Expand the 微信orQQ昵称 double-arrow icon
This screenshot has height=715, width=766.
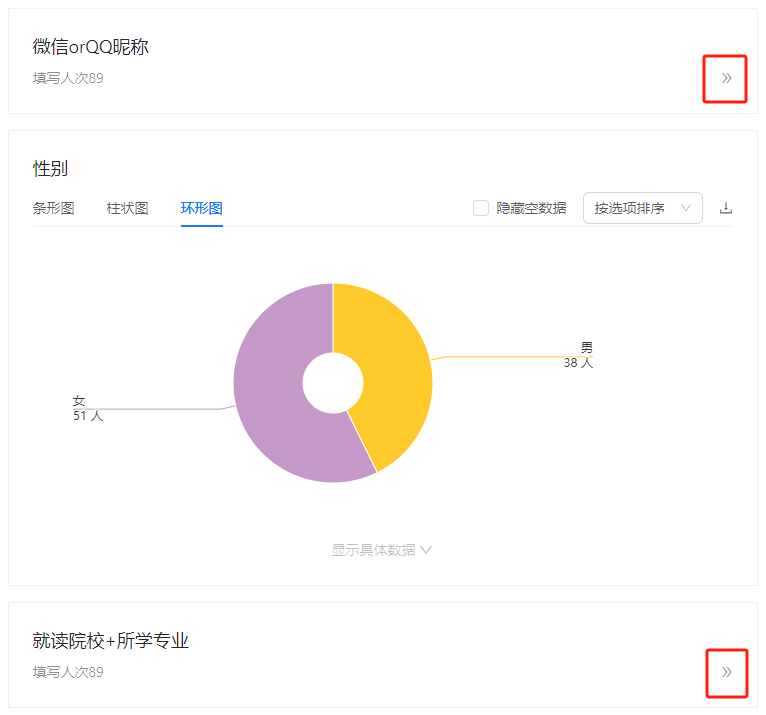tap(726, 78)
